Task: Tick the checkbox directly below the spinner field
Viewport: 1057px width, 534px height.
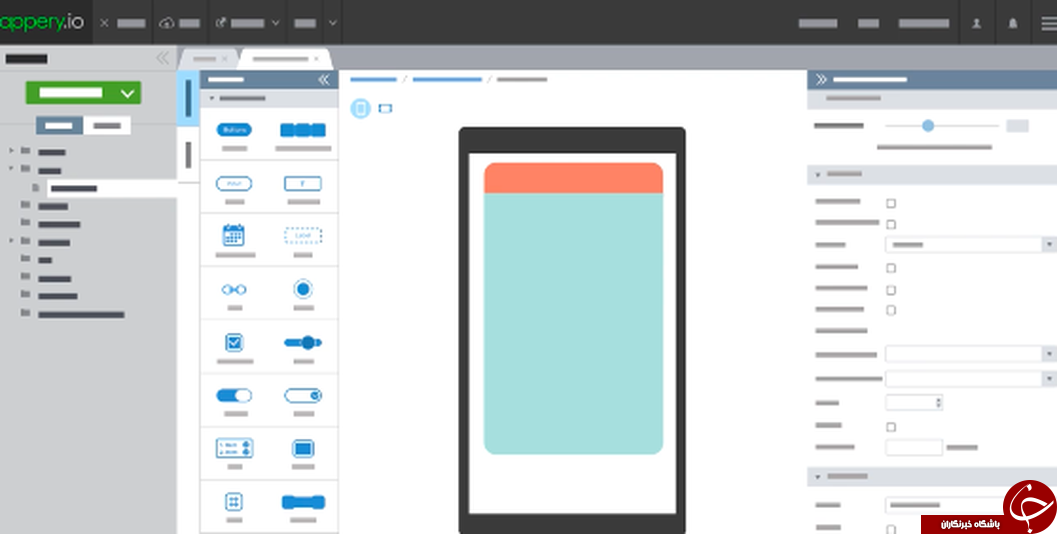Action: click(890, 427)
